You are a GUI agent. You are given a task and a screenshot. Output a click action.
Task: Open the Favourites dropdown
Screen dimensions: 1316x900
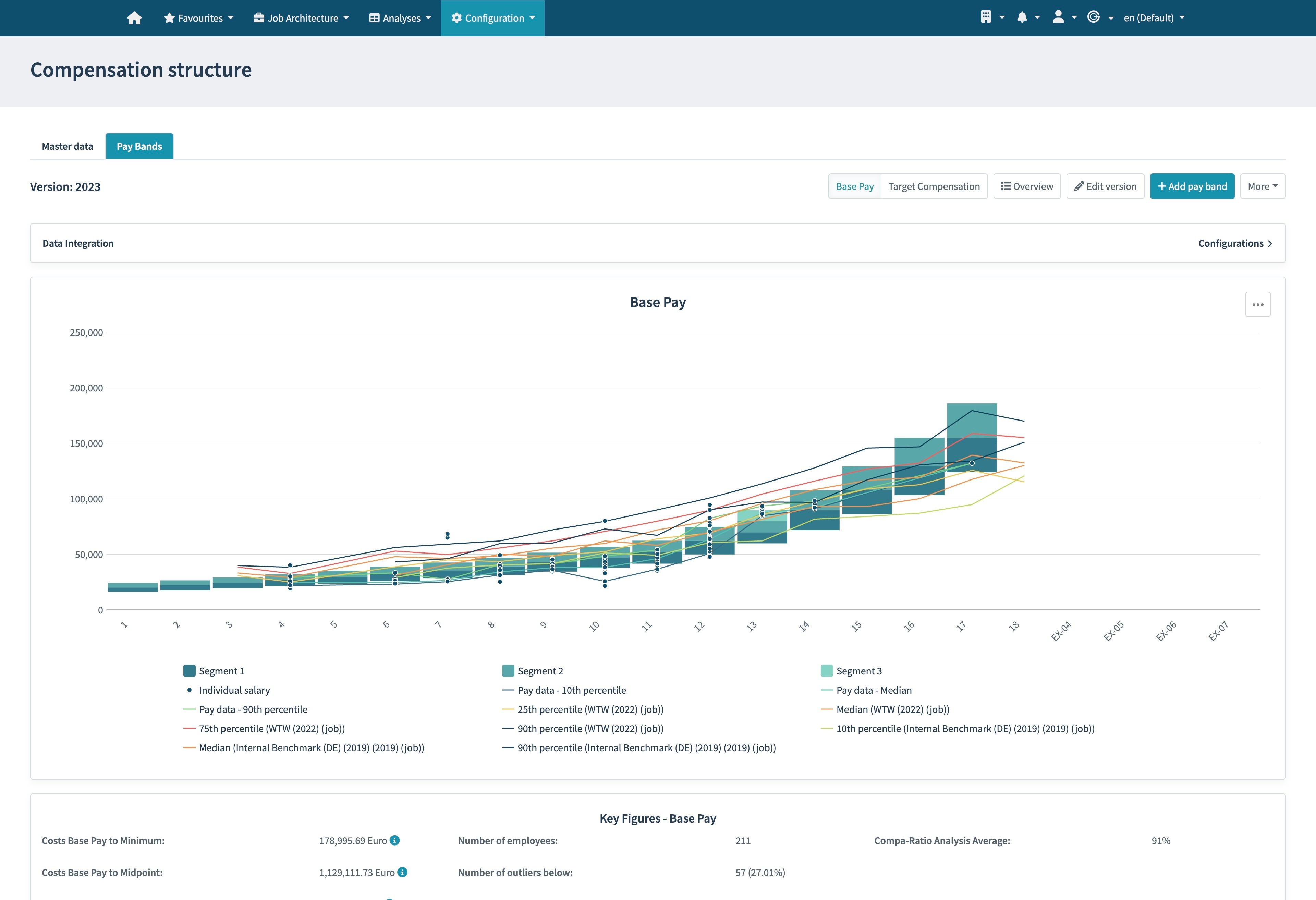[x=199, y=17]
